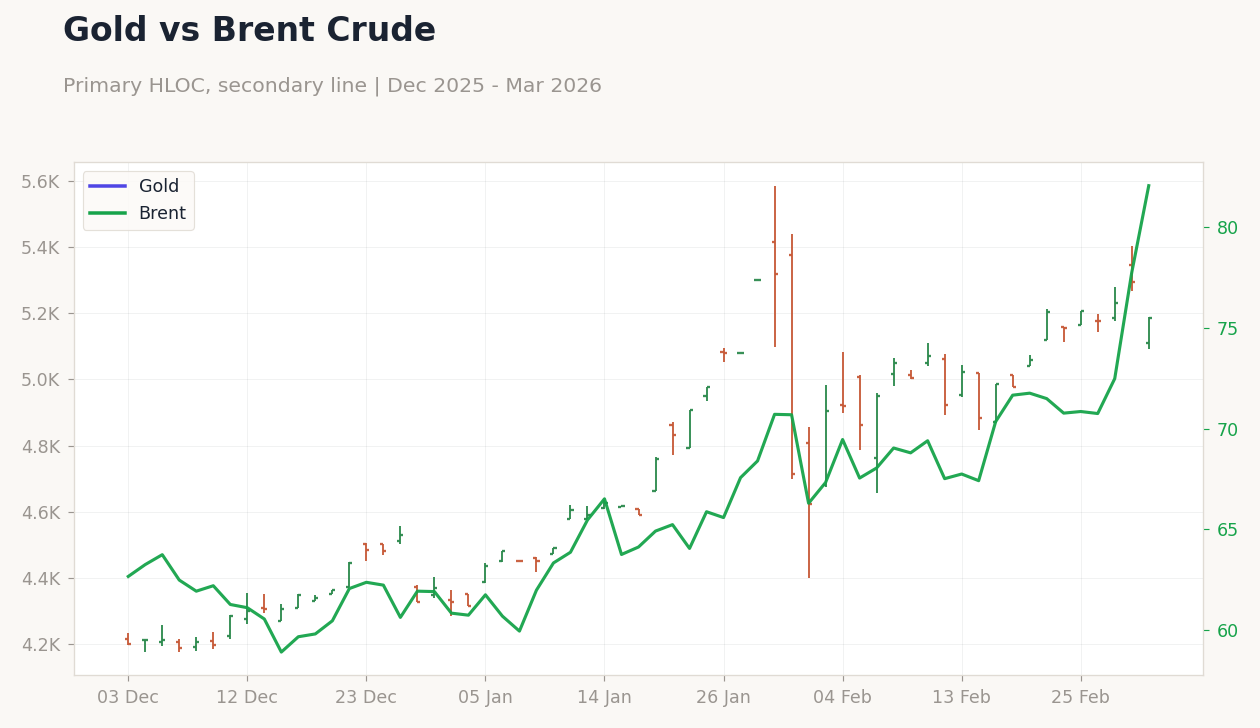This screenshot has width=1260, height=728.
Task: Click the 5.2K left axis label
Action: (x=40, y=313)
